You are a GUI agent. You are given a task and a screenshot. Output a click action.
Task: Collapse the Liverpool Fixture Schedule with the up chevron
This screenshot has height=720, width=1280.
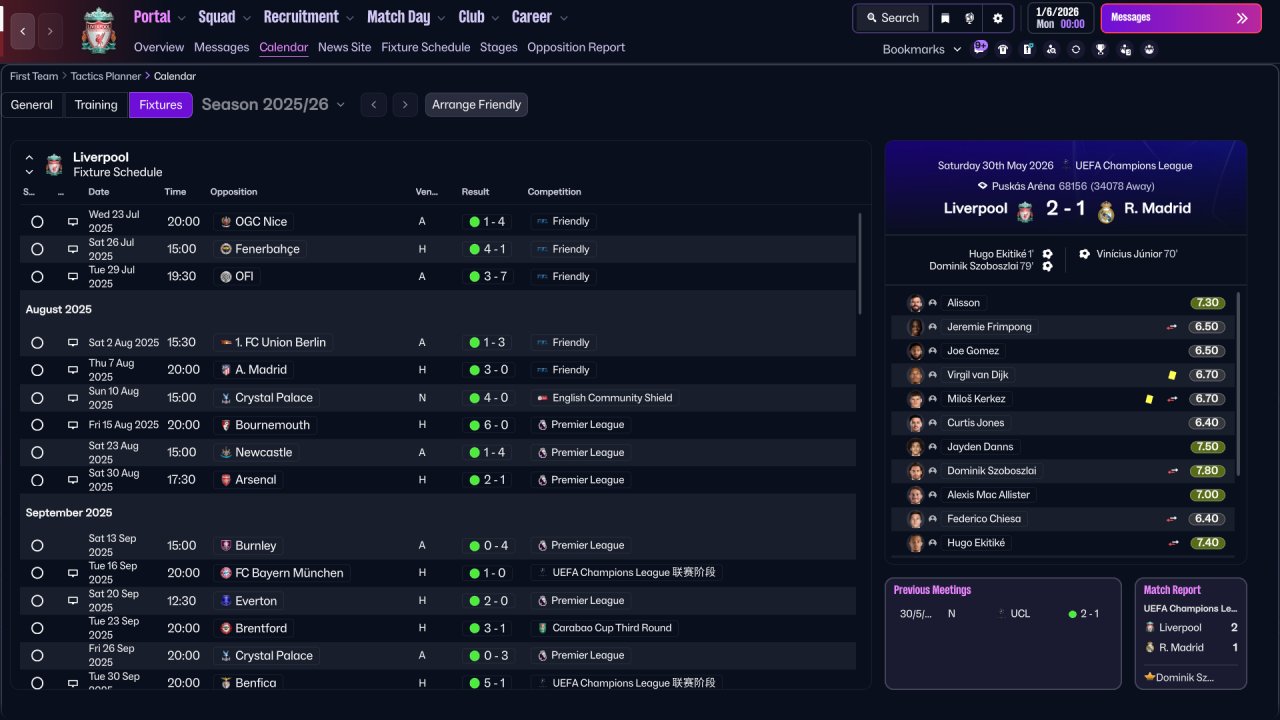pos(29,157)
